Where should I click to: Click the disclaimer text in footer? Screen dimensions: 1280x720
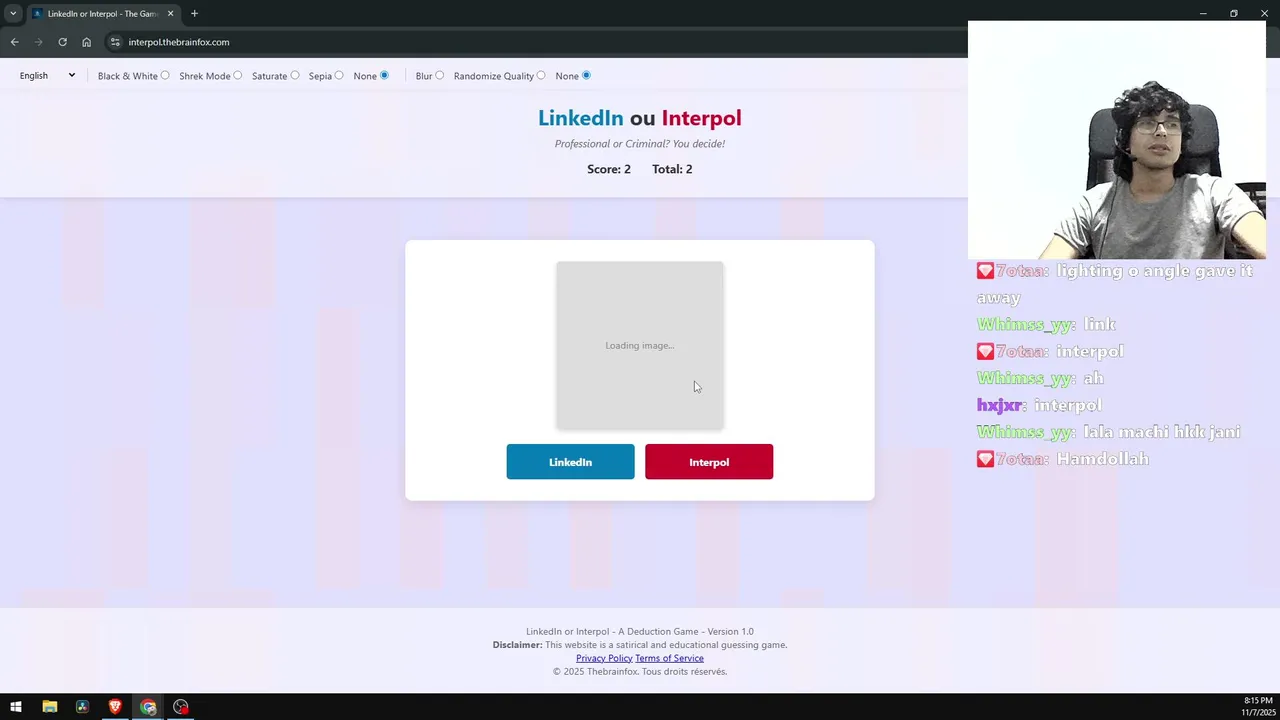click(640, 645)
